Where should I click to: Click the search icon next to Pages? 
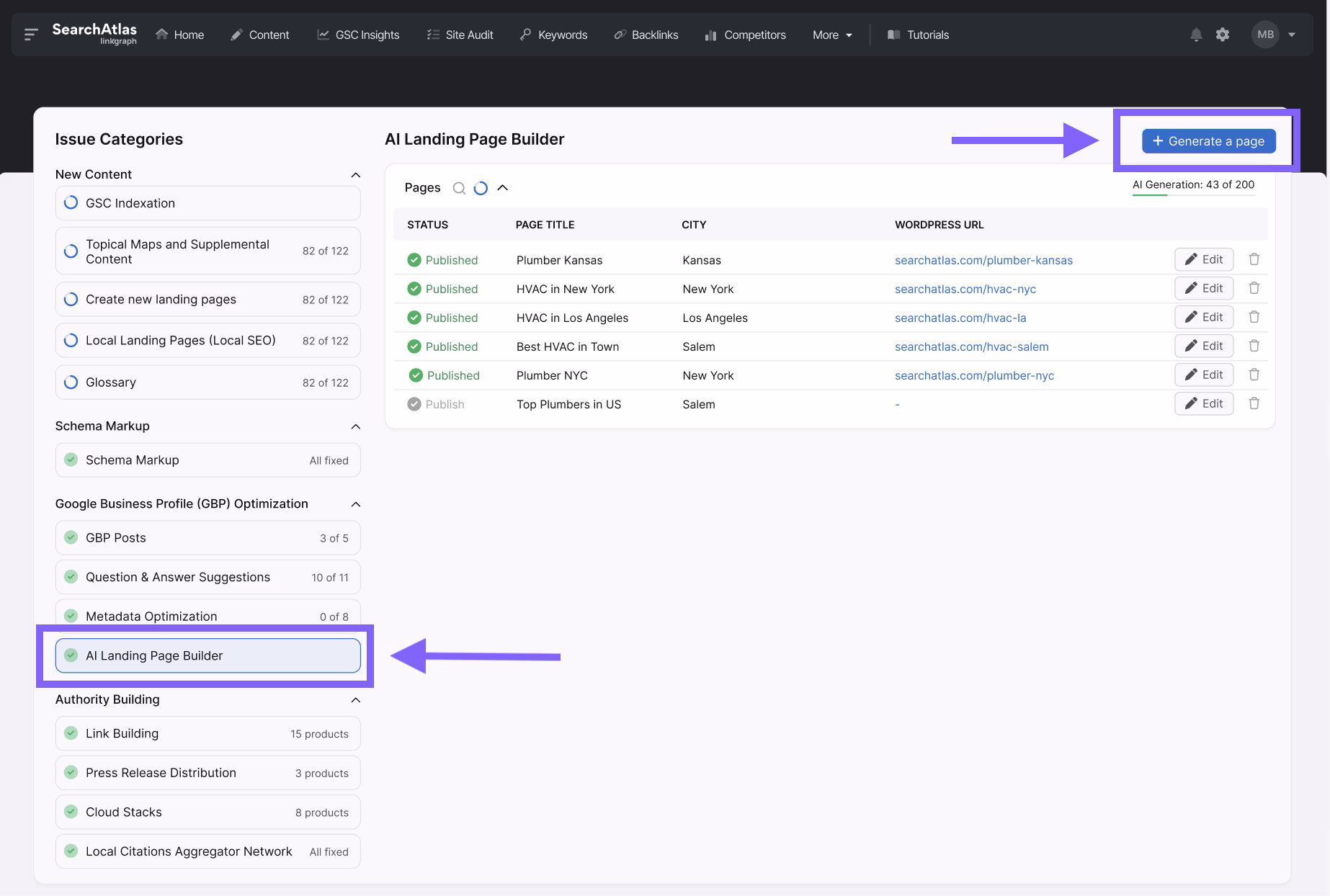459,188
